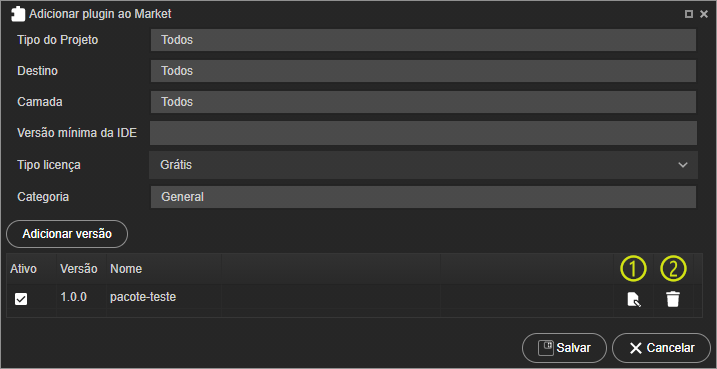Select the Destino field showing Todos
The height and width of the screenshot is (369, 717).
423,71
